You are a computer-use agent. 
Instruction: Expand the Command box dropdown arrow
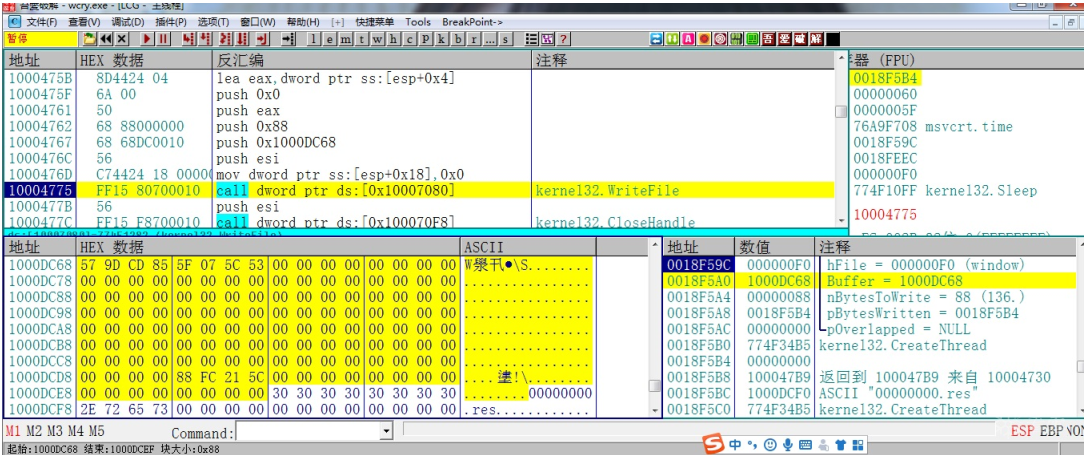[386, 433]
